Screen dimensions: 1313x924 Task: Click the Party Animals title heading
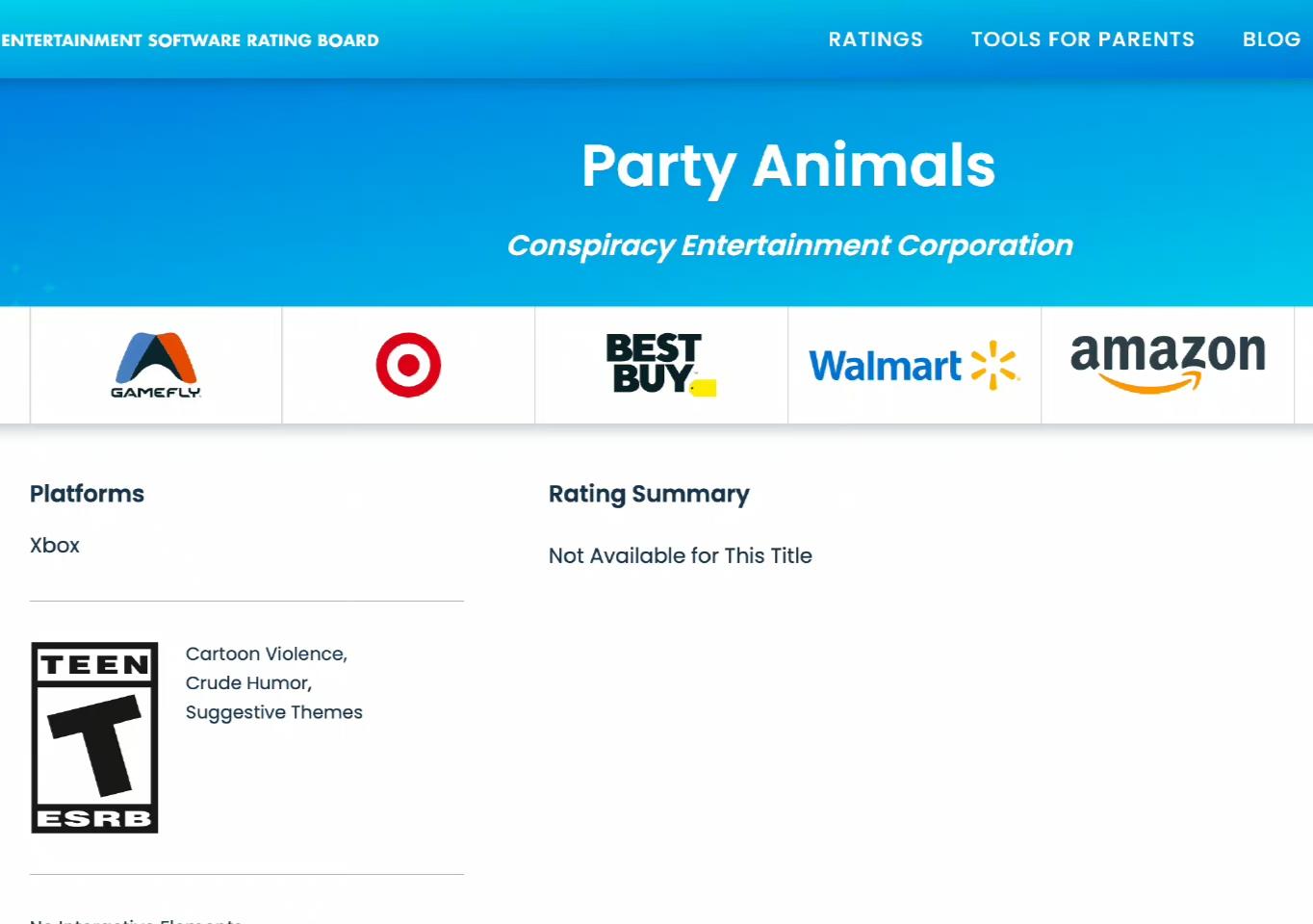788,167
